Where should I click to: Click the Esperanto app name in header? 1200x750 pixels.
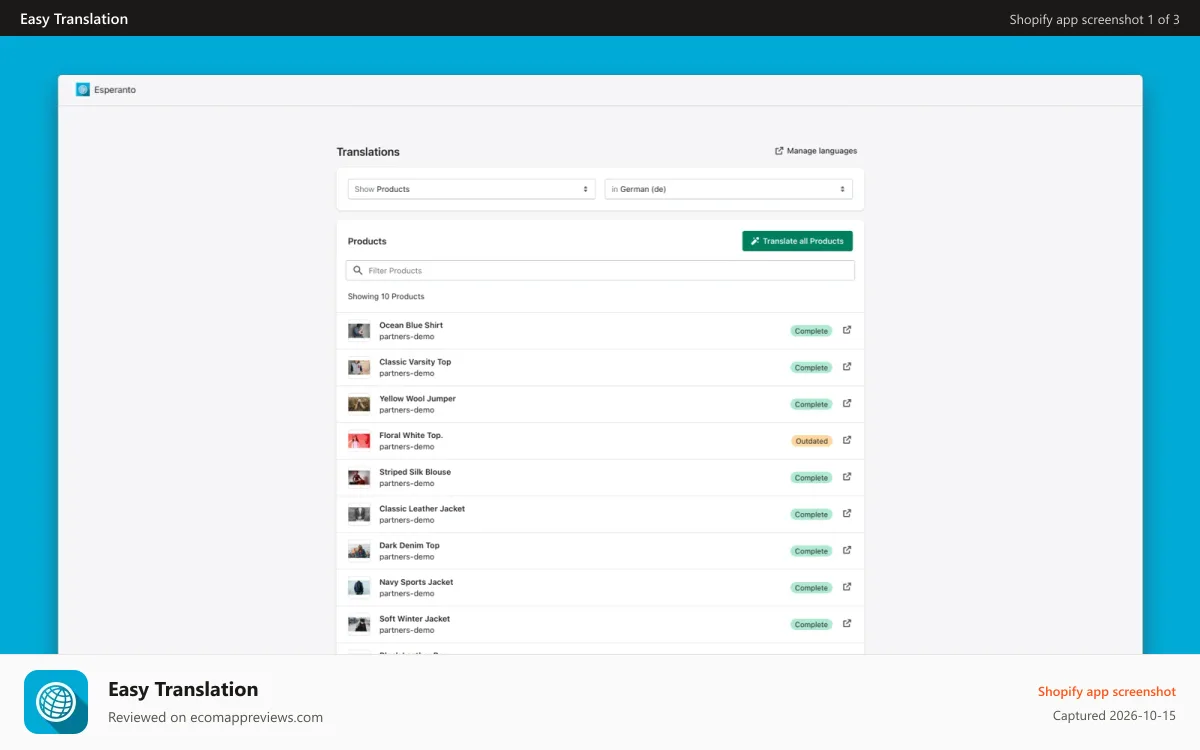115,90
